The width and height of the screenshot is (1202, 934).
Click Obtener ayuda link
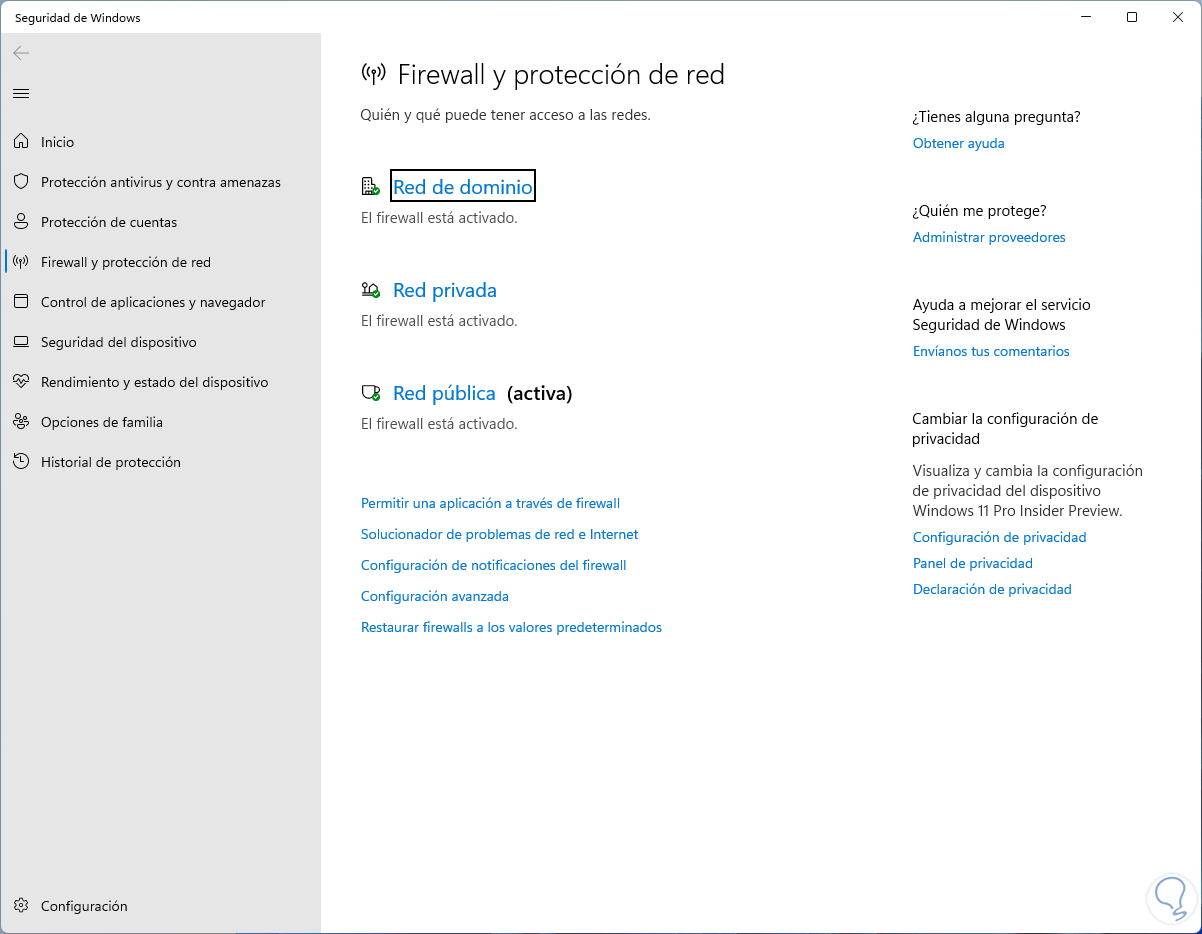[958, 143]
